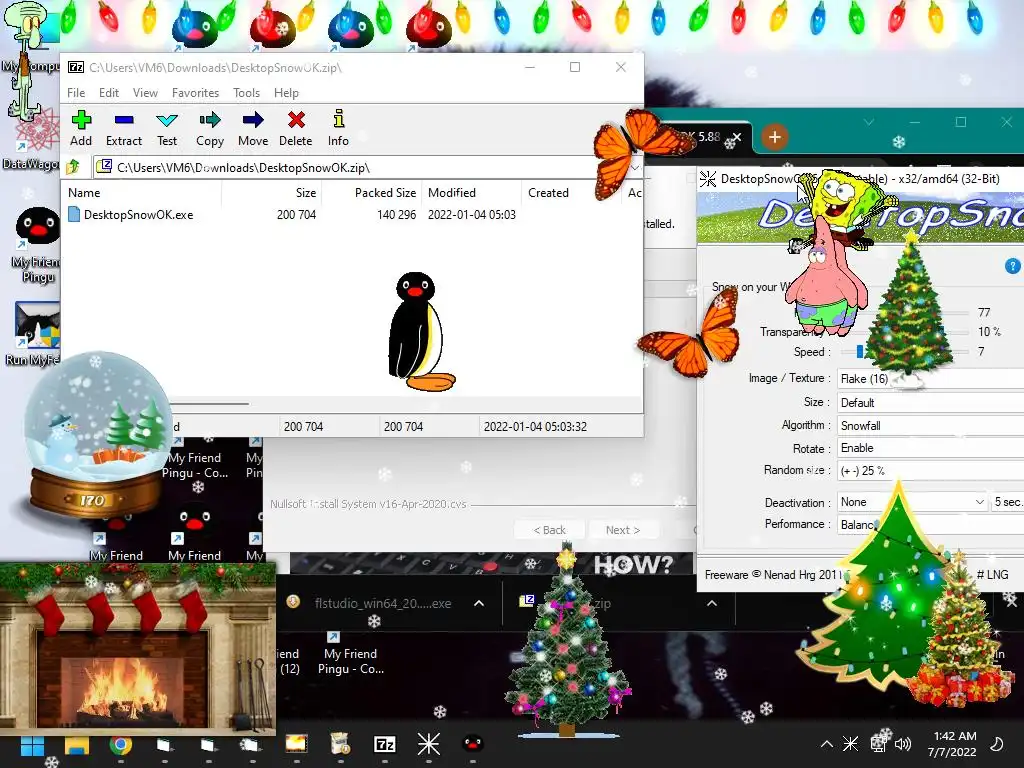The image size is (1024, 768).
Task: Click the # LNG language button
Action: (x=993, y=575)
